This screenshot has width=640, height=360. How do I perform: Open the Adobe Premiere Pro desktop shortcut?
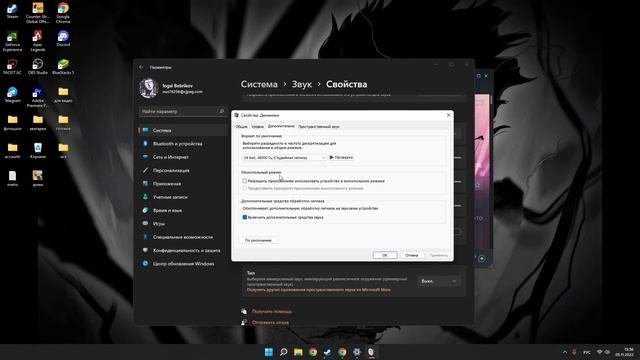coord(38,97)
